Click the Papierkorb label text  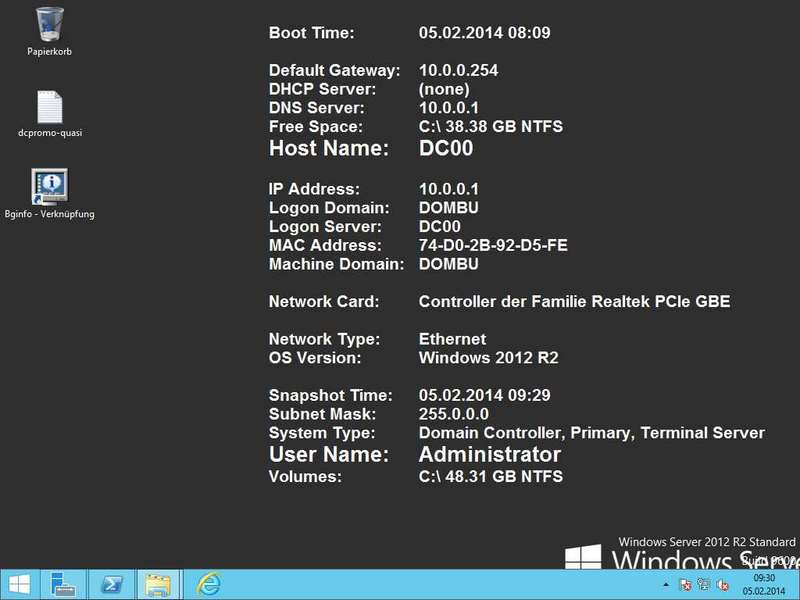point(49,52)
